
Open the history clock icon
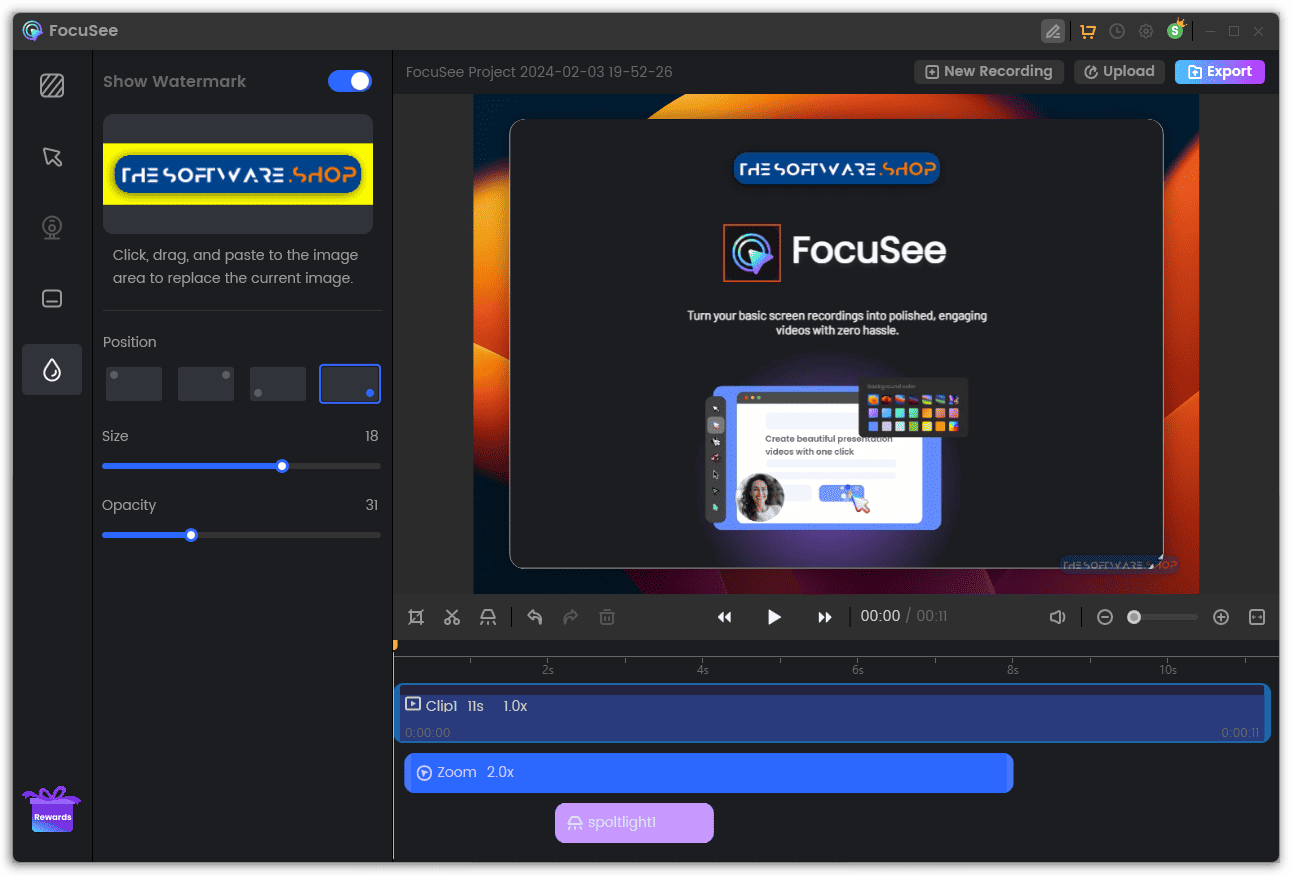click(1117, 32)
